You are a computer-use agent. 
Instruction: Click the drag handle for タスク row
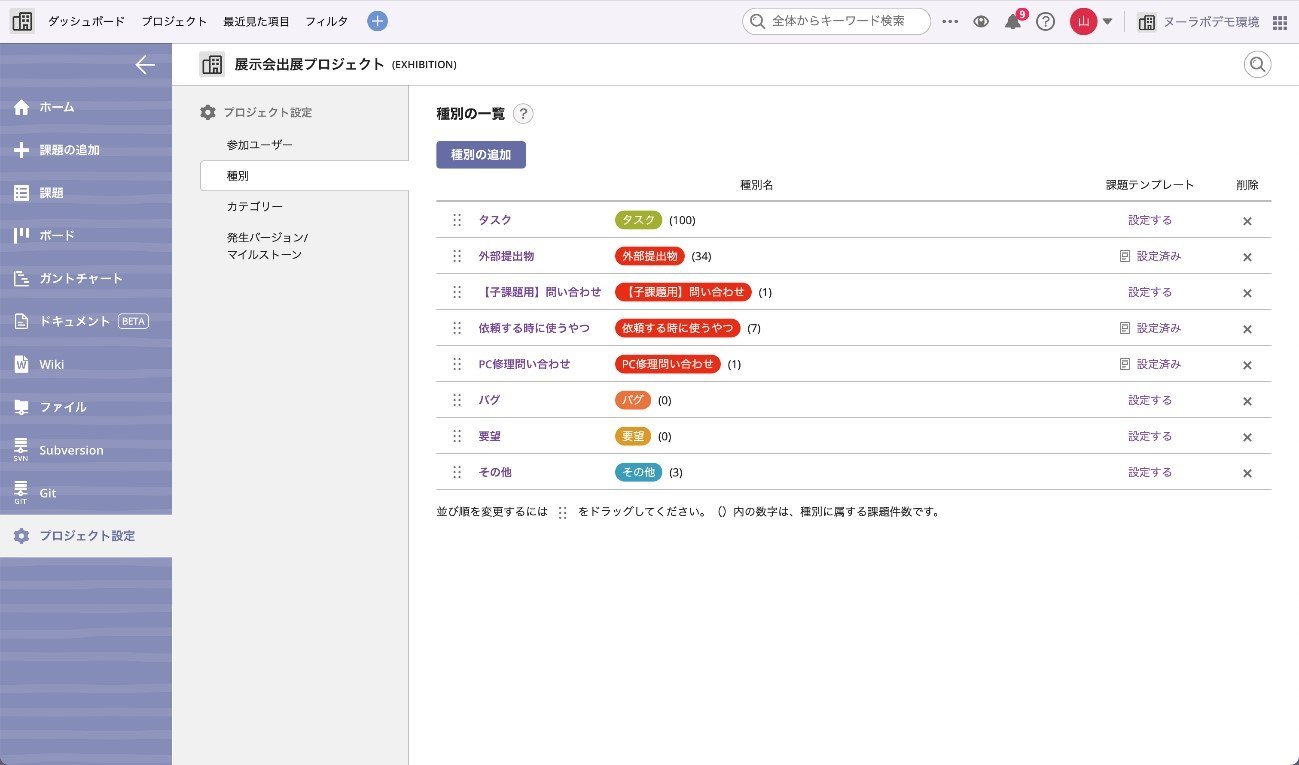tap(457, 220)
